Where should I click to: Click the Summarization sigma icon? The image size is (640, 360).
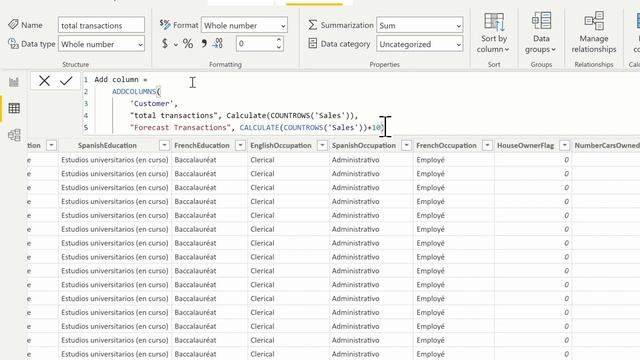tap(313, 25)
